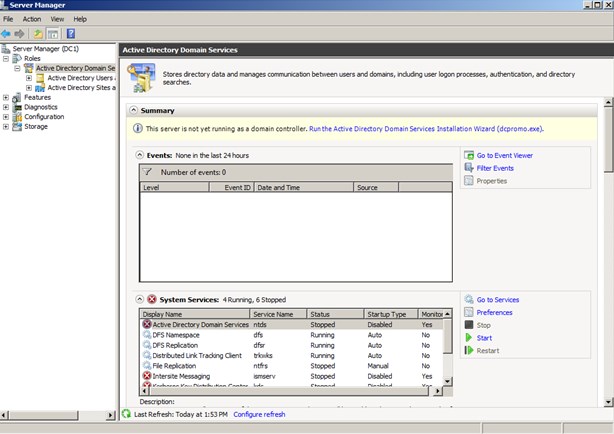Open the Action menu
Image resolution: width=614 pixels, height=434 pixels.
pyautogui.click(x=32, y=19)
